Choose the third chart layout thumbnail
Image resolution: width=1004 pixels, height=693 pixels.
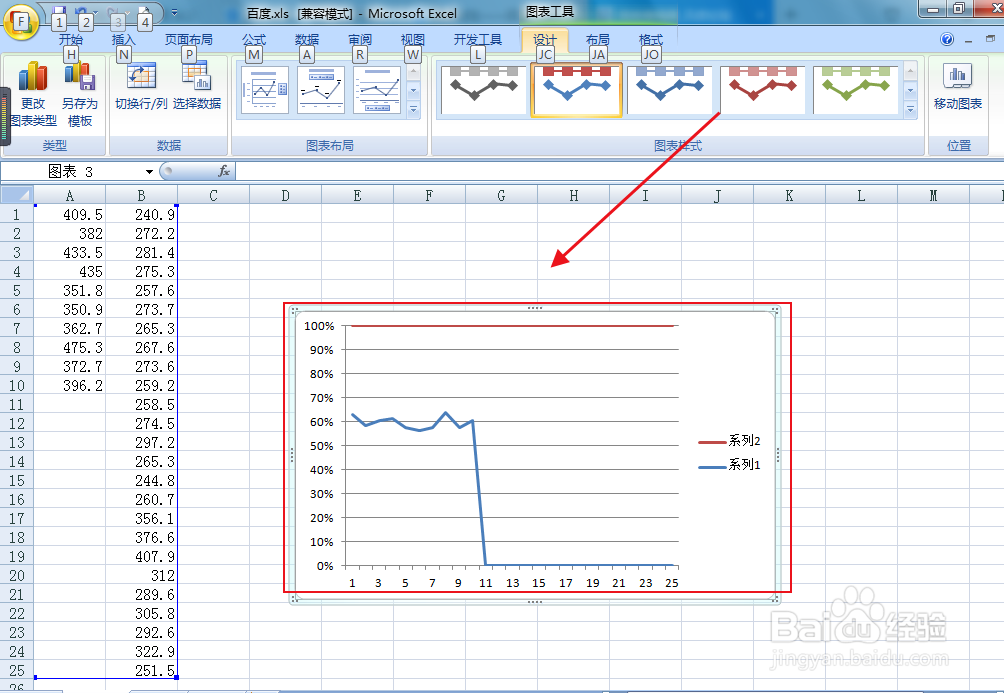tap(377, 90)
